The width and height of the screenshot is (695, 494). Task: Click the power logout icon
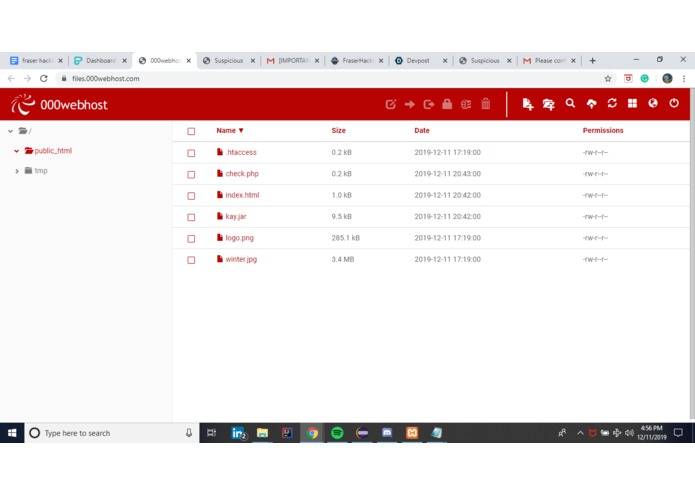point(674,103)
